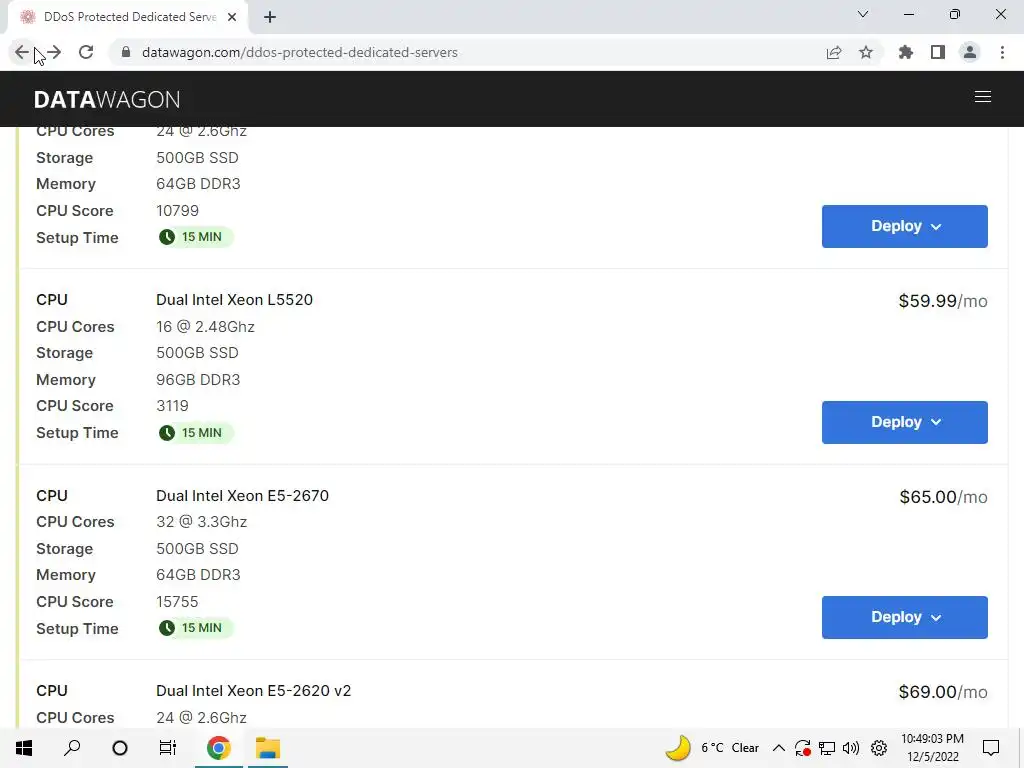This screenshot has width=1024, height=768.
Task: Open Windows taskbar search
Action: click(x=72, y=748)
